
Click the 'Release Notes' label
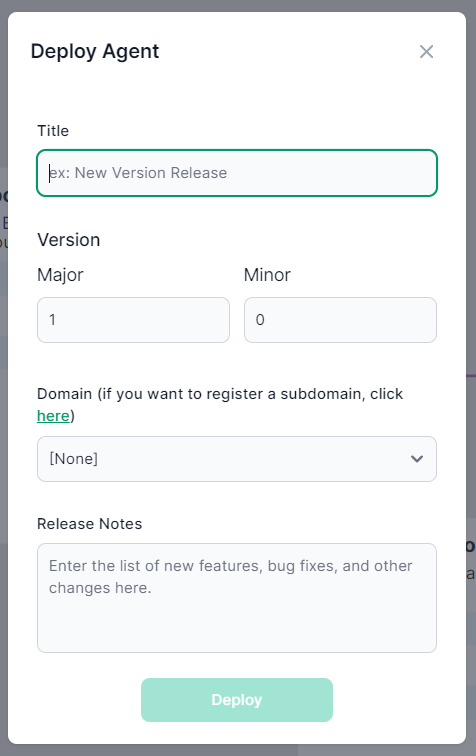coord(90,524)
